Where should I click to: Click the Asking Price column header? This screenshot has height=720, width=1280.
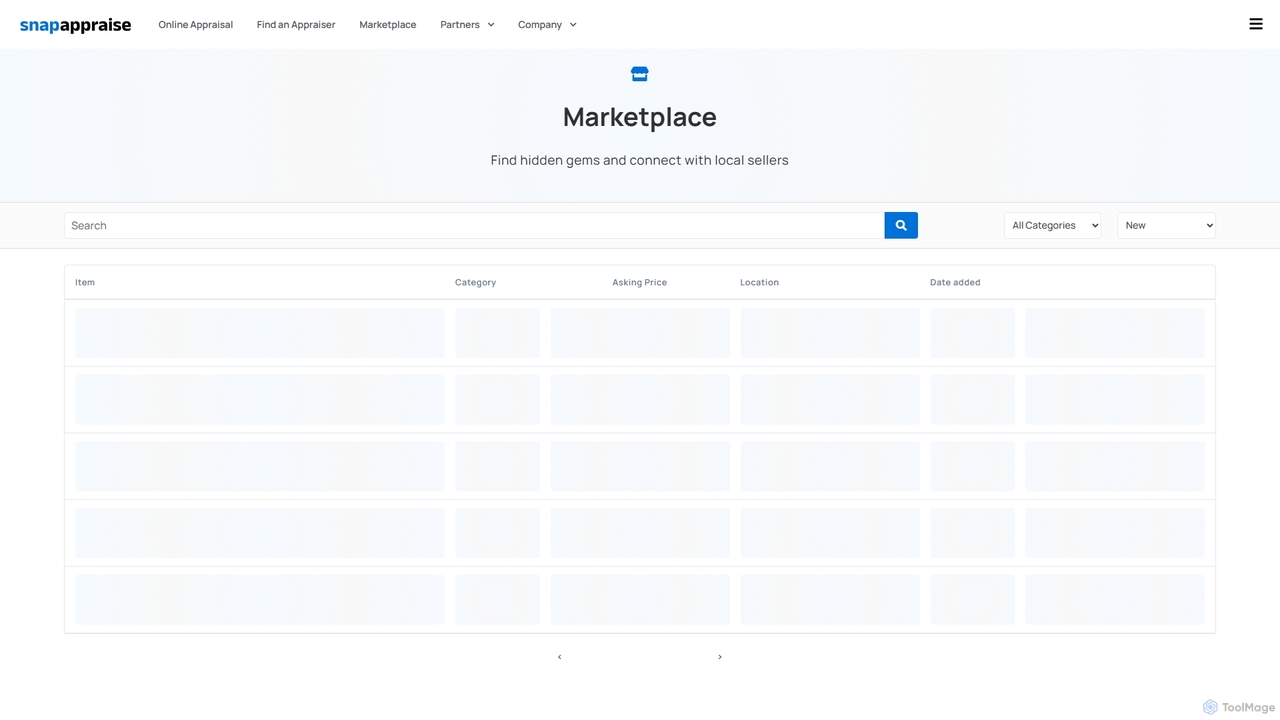[x=640, y=282]
